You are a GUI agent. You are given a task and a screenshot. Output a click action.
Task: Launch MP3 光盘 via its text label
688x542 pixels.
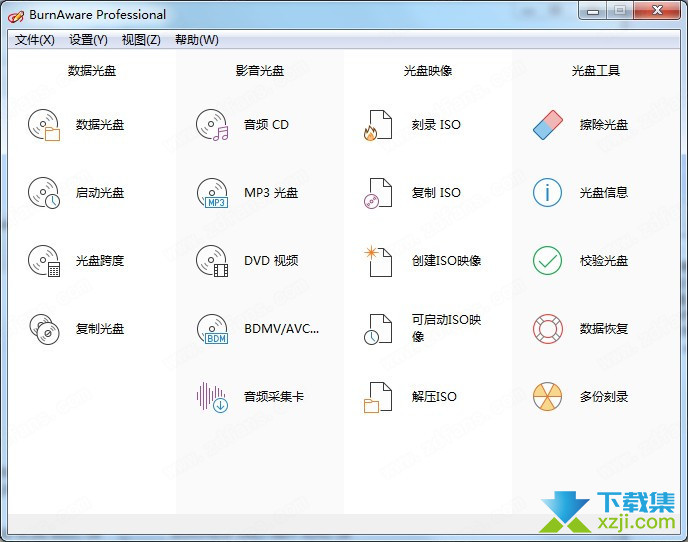pos(271,193)
